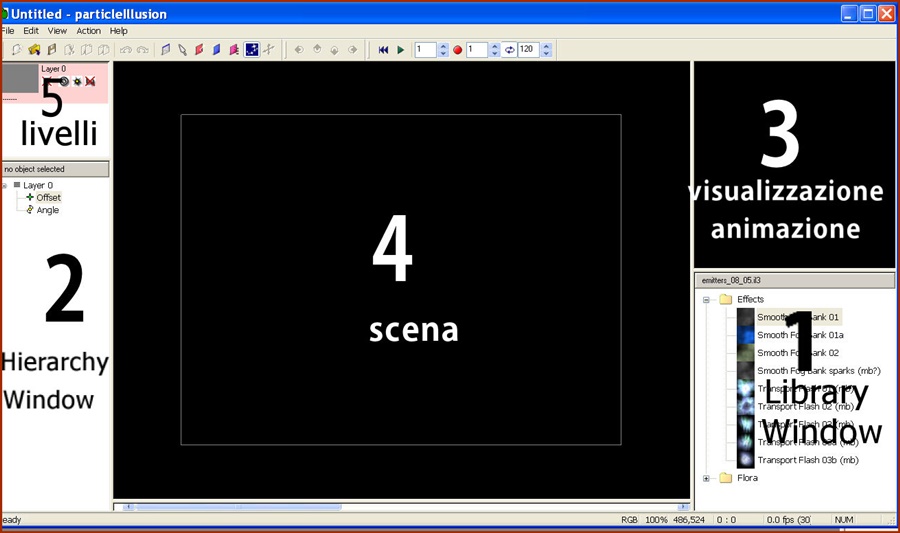This screenshot has height=533, width=900.
Task: Click the start frame field after record button
Action: 477,49
